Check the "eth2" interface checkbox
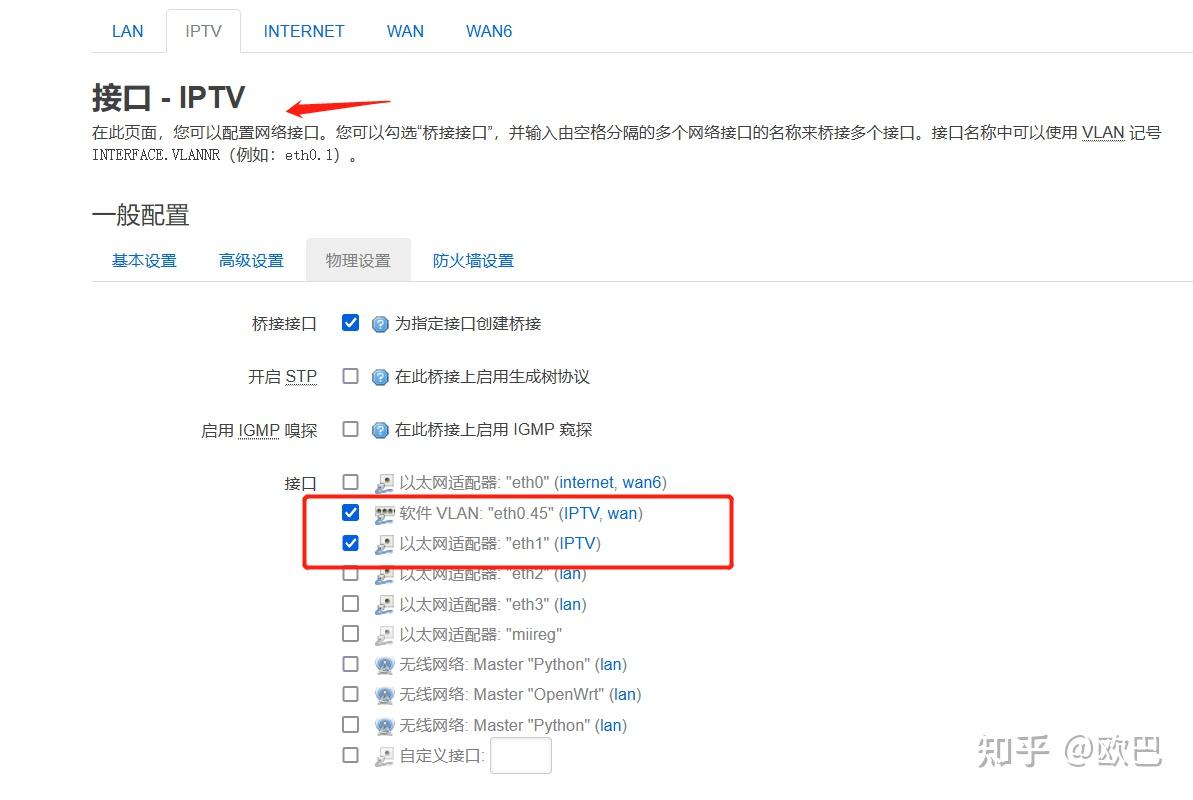Screen dimensions: 1193x800 (350, 573)
